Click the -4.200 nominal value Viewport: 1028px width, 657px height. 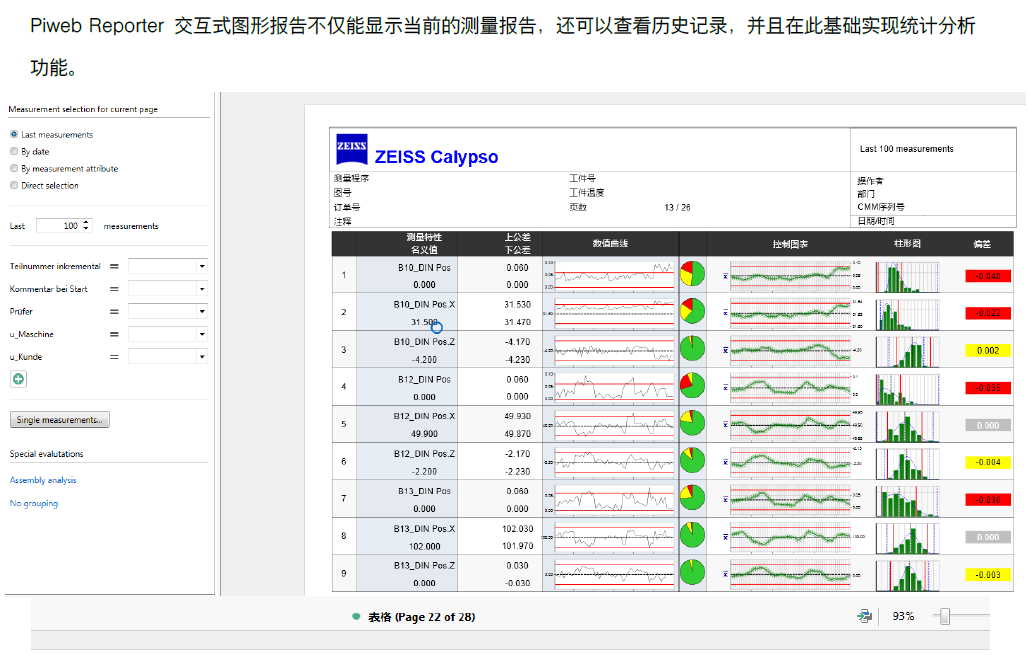pos(424,359)
